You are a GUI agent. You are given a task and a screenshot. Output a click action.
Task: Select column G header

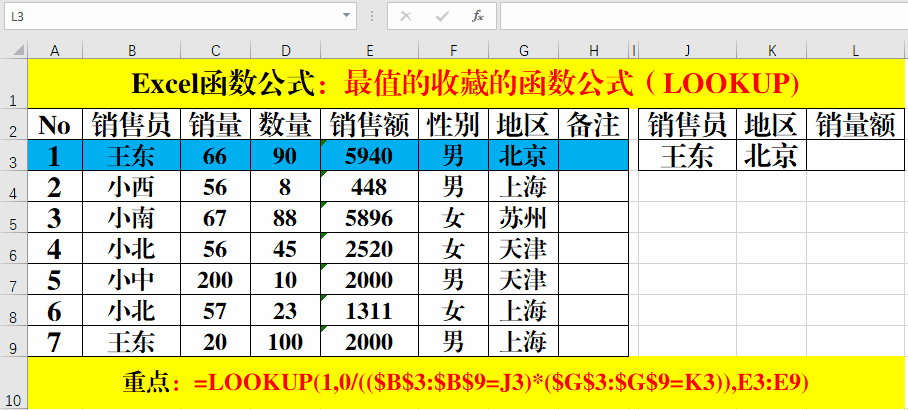pyautogui.click(x=523, y=51)
